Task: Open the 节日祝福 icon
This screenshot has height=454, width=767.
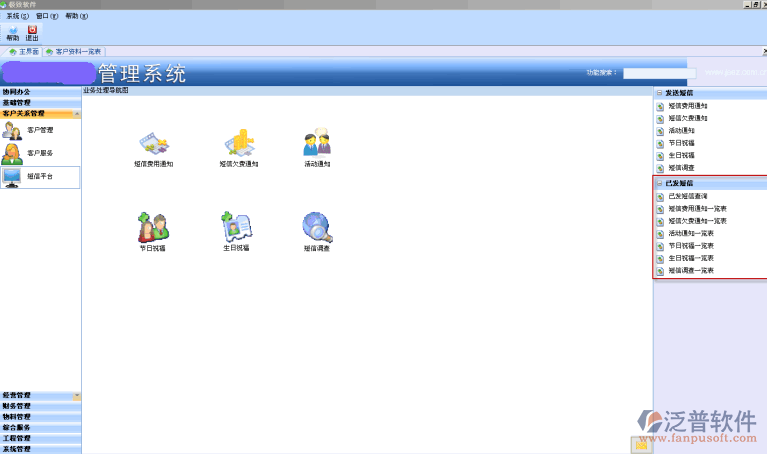Action: click(x=153, y=228)
